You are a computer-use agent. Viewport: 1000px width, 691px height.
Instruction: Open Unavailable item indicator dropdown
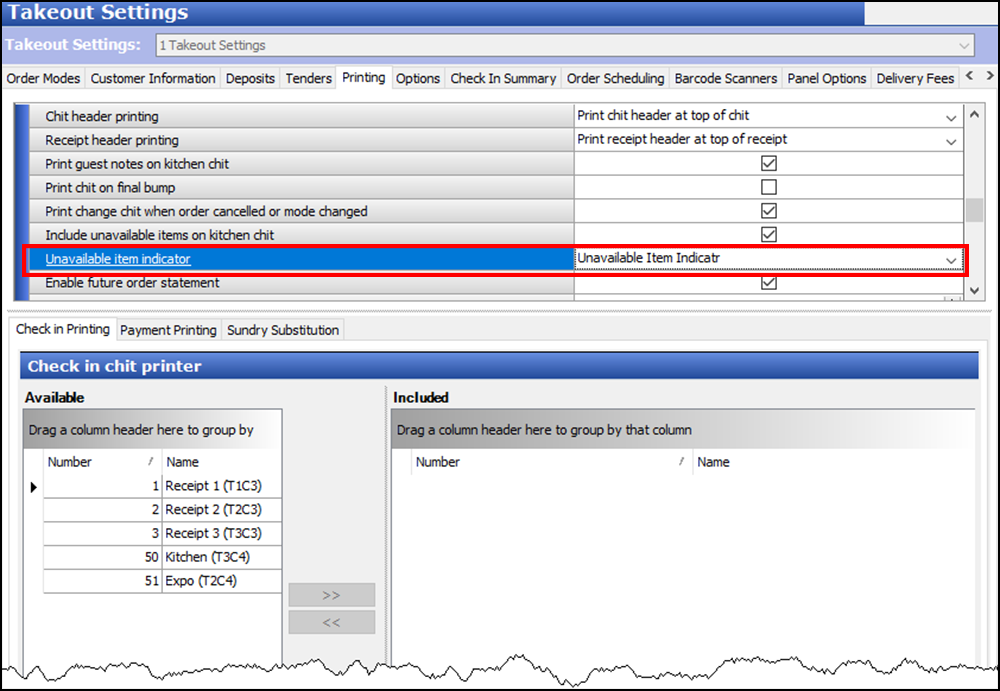[x=951, y=260]
